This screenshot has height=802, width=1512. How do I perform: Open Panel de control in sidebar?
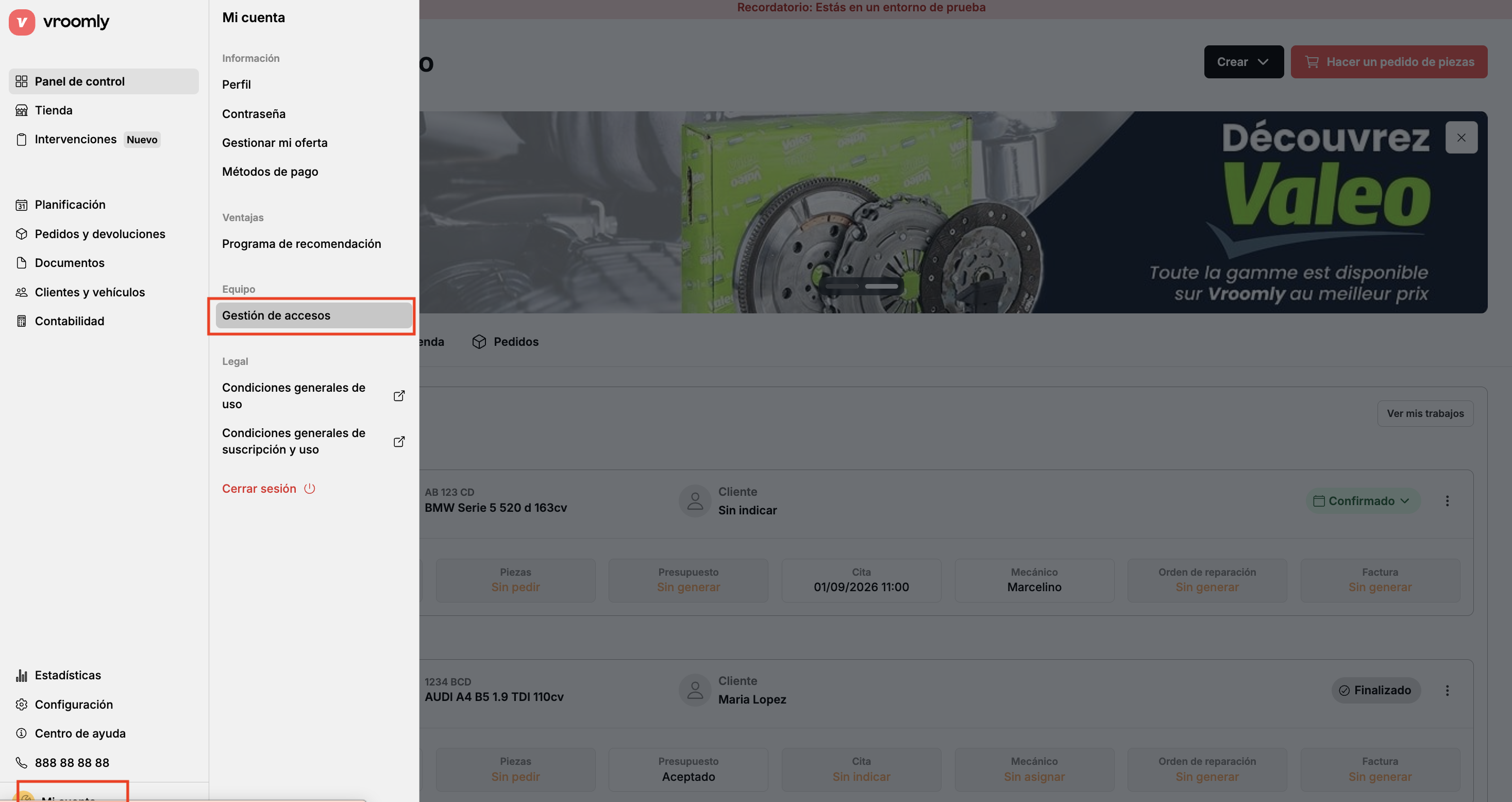103,81
